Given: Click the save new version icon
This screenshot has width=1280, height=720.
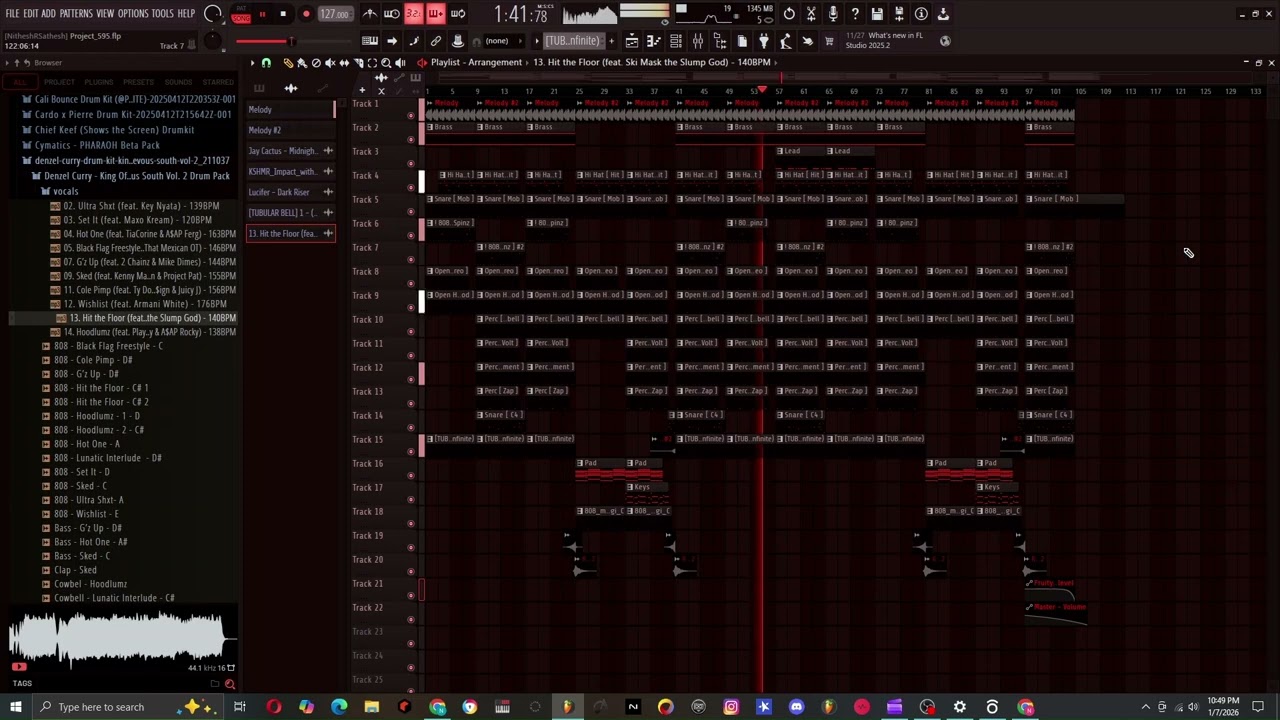Looking at the screenshot, I should [899, 14].
